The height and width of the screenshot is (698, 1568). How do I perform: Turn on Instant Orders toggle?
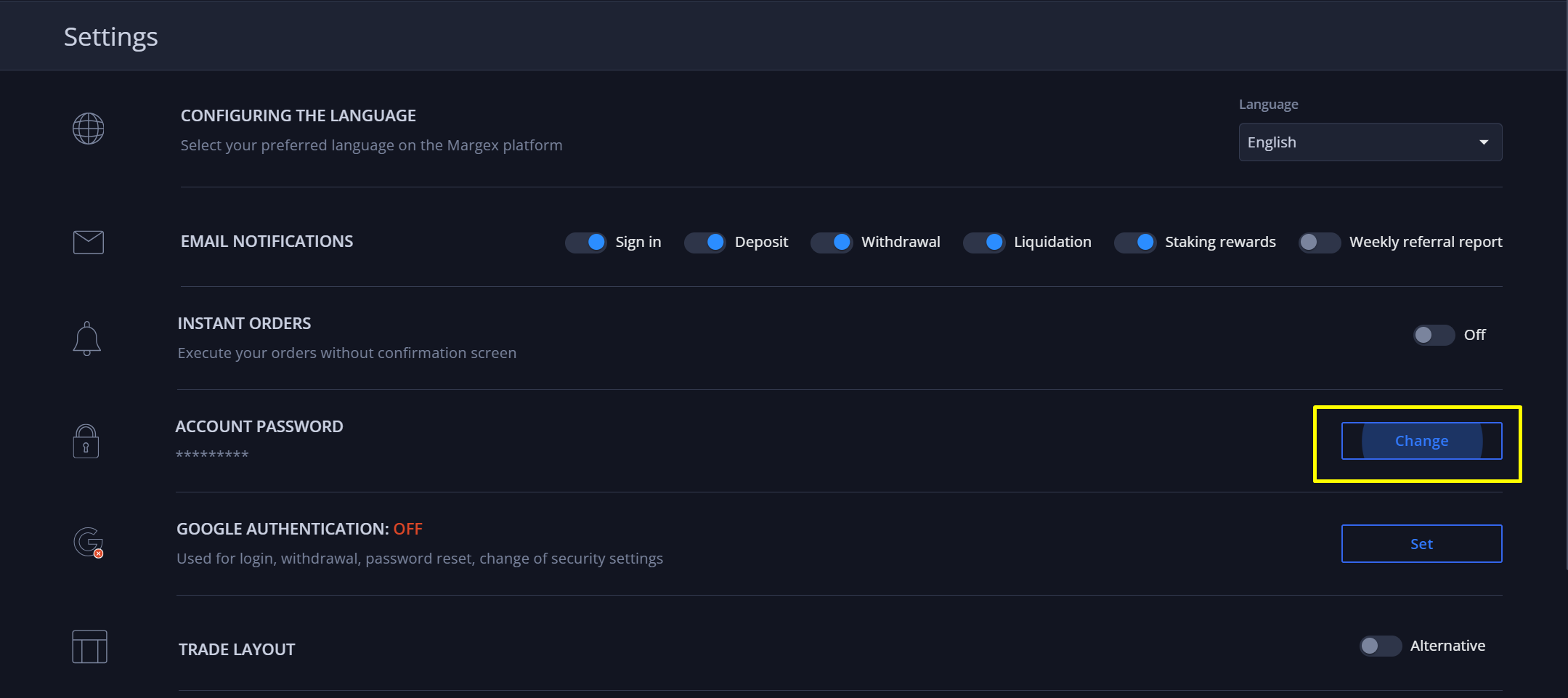[x=1434, y=335]
